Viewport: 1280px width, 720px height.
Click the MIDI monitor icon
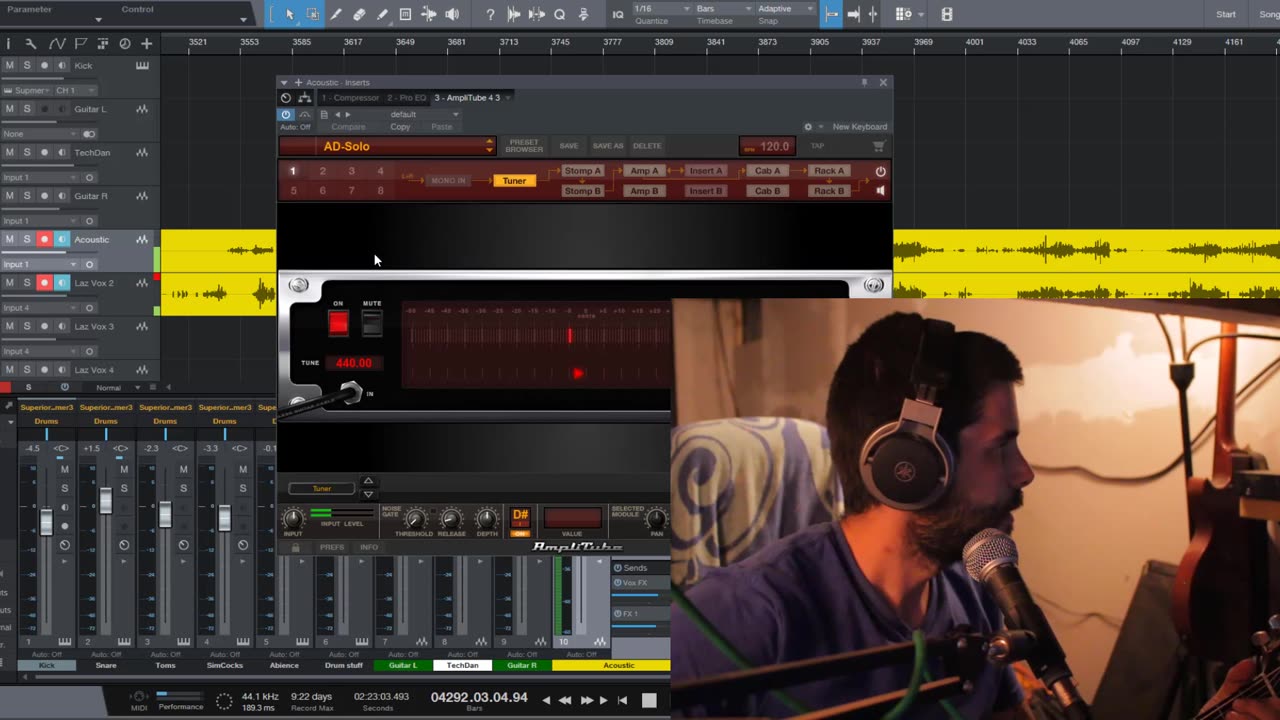[139, 697]
